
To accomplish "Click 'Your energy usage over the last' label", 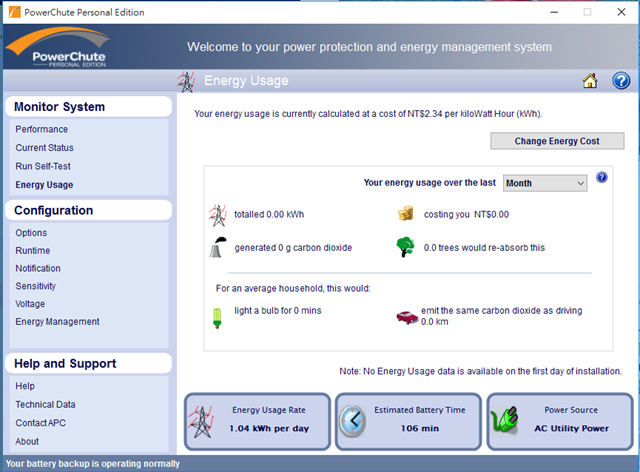I will click(x=430, y=183).
